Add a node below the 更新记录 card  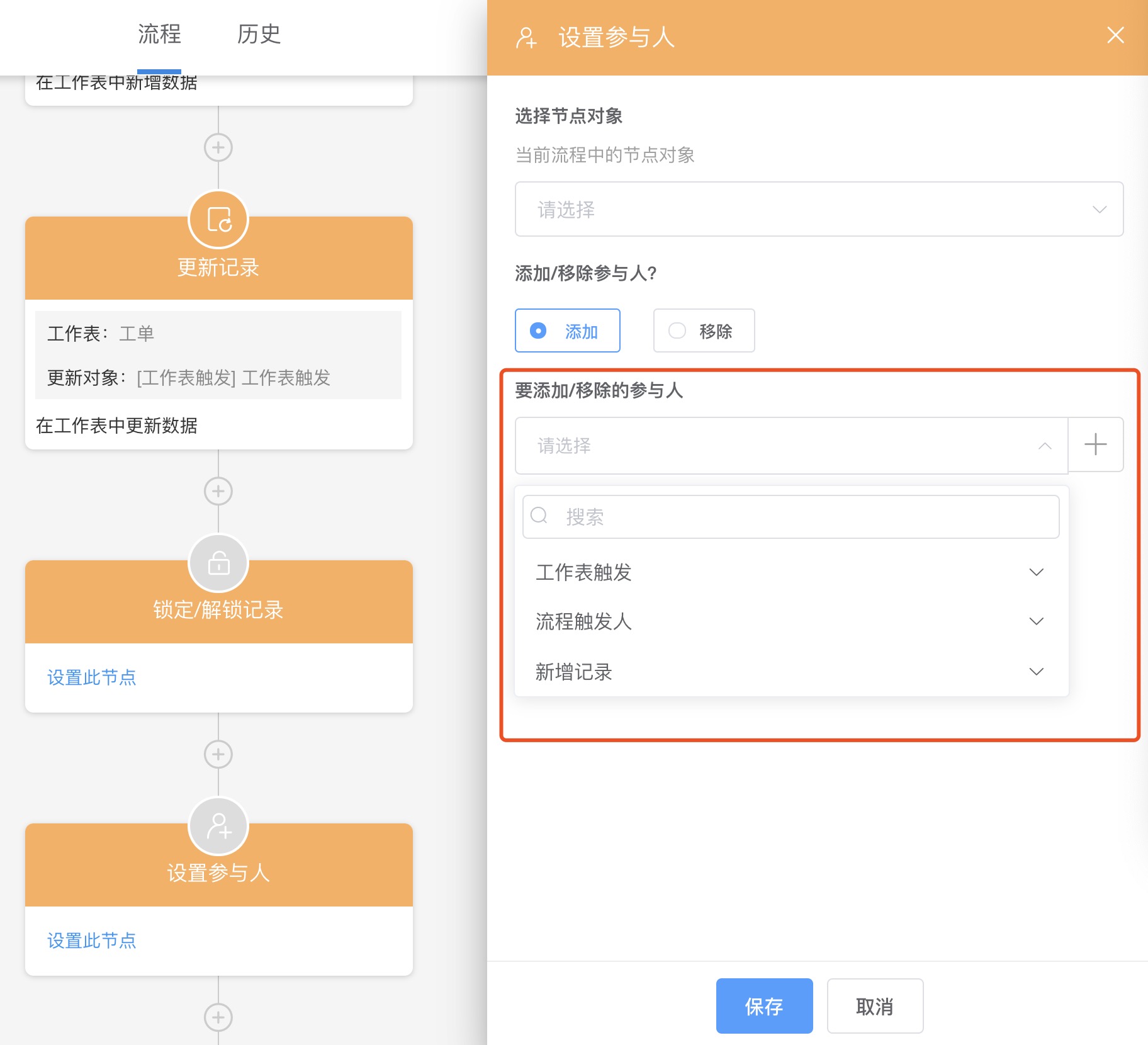pos(218,491)
